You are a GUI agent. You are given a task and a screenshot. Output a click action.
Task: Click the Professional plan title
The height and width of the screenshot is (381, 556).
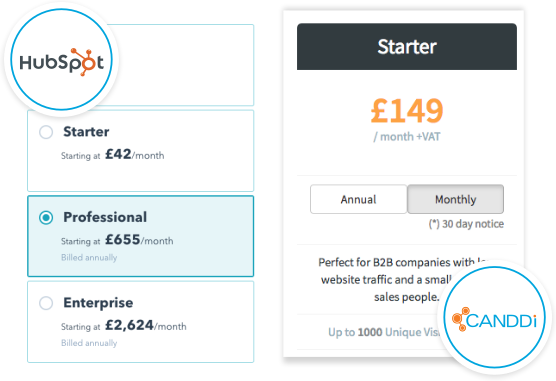click(105, 217)
